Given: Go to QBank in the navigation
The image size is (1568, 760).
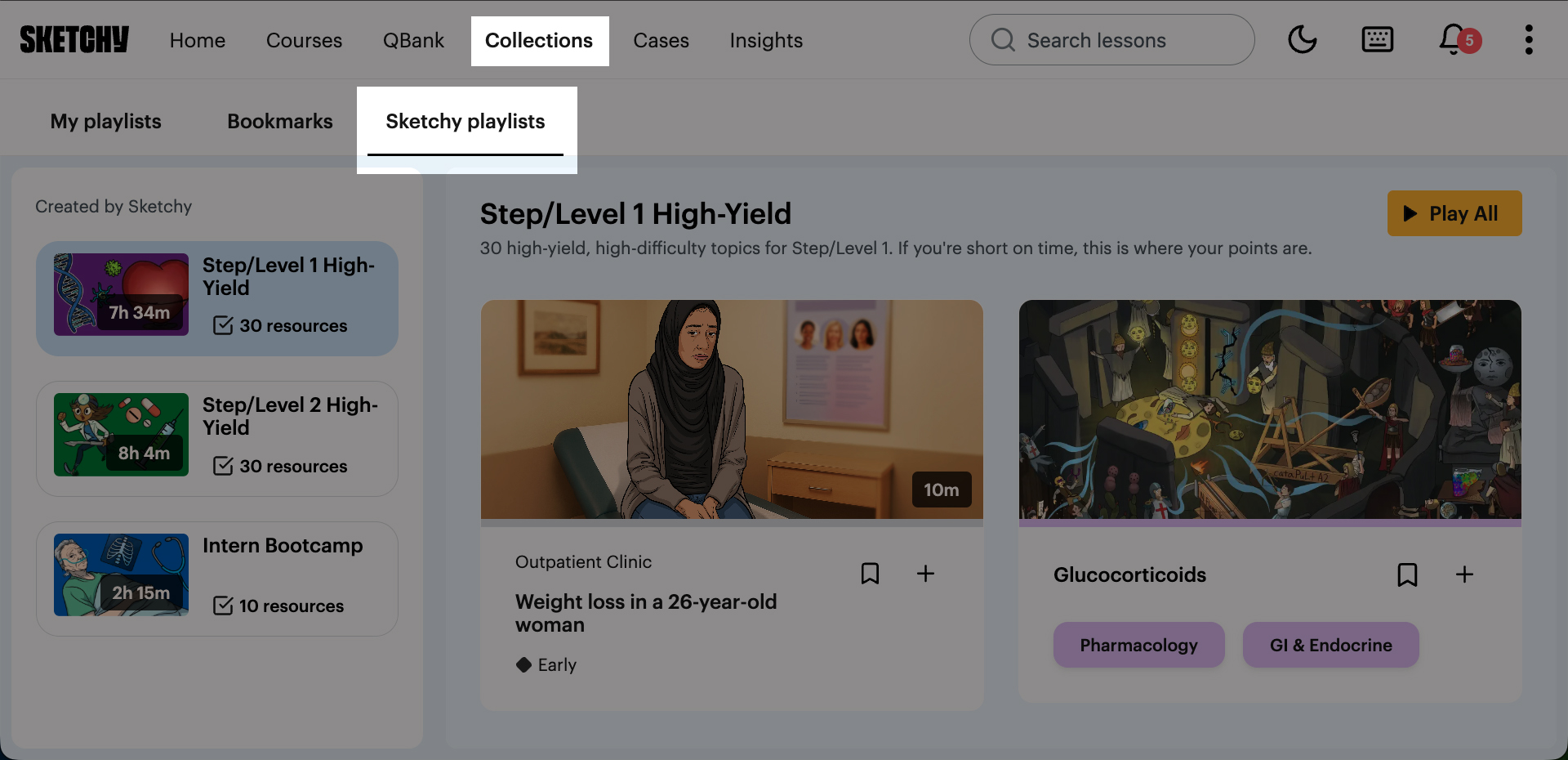Looking at the screenshot, I should (413, 41).
